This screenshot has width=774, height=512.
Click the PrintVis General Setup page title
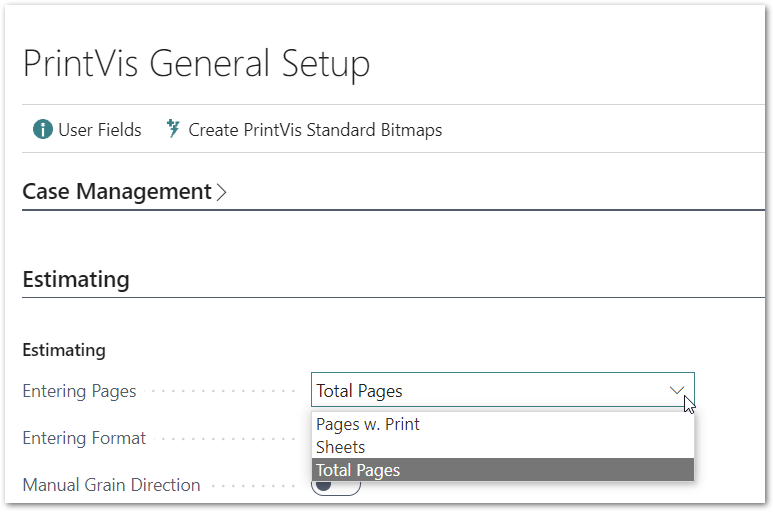pyautogui.click(x=196, y=64)
